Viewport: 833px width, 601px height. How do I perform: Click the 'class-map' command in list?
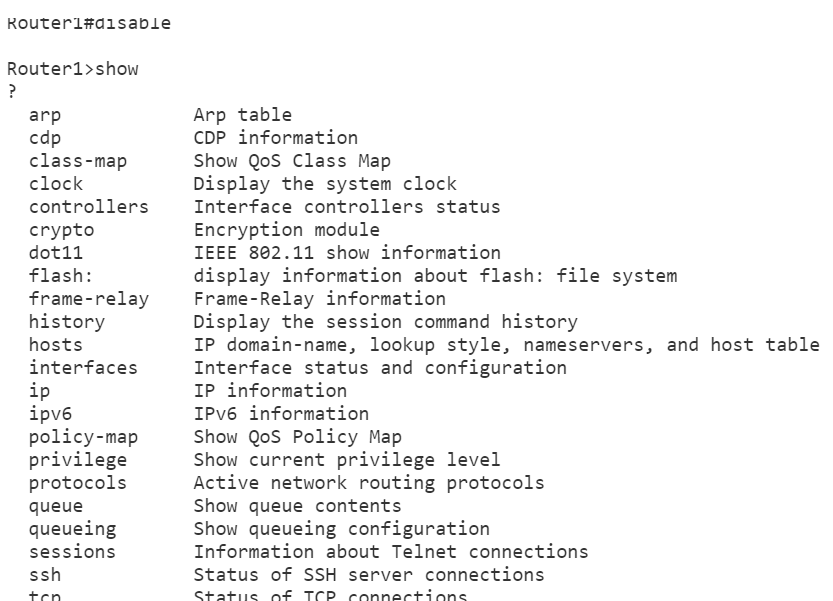[x=78, y=161]
